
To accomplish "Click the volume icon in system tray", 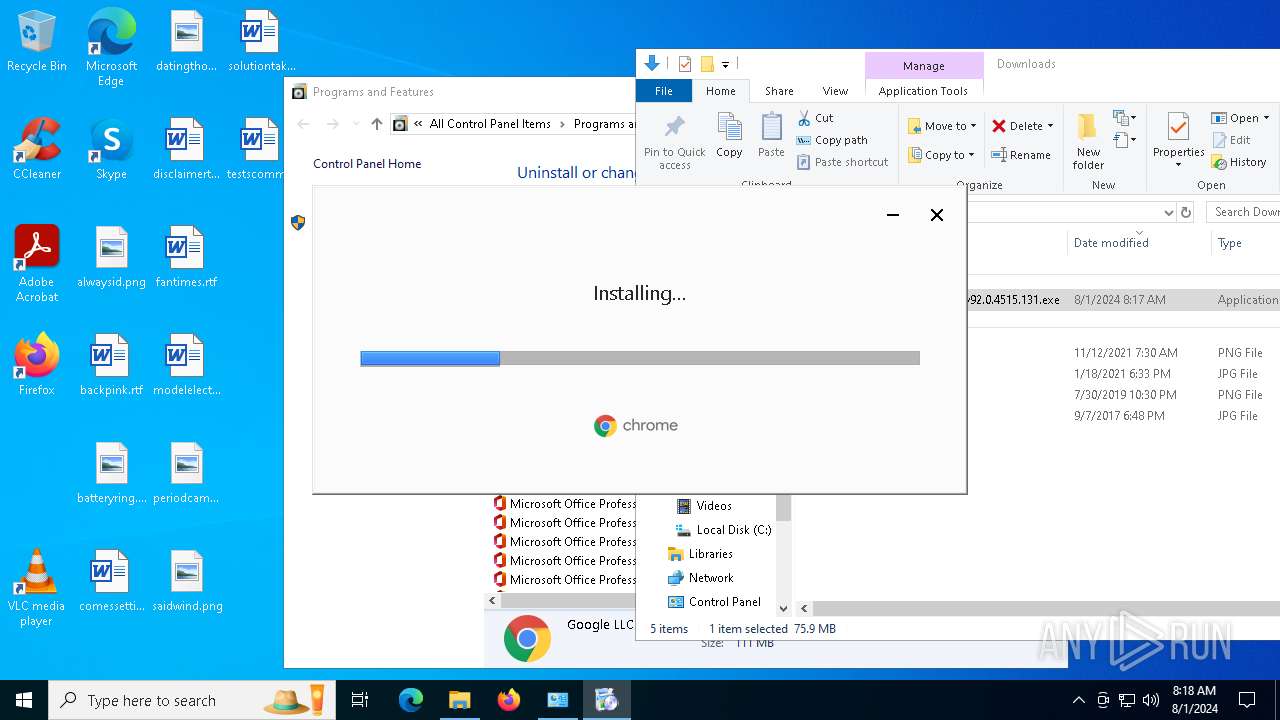I will pyautogui.click(x=1151, y=700).
